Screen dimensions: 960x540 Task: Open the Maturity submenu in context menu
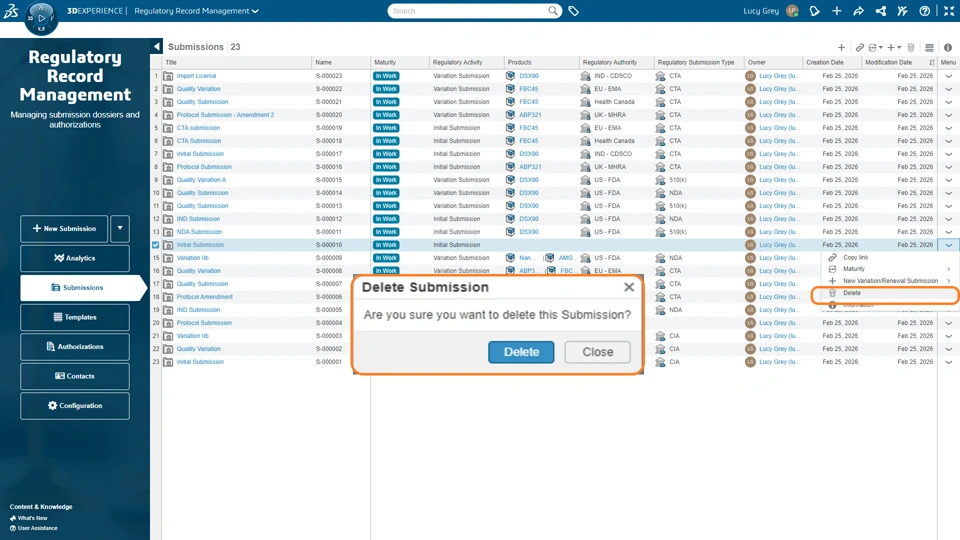click(889, 269)
